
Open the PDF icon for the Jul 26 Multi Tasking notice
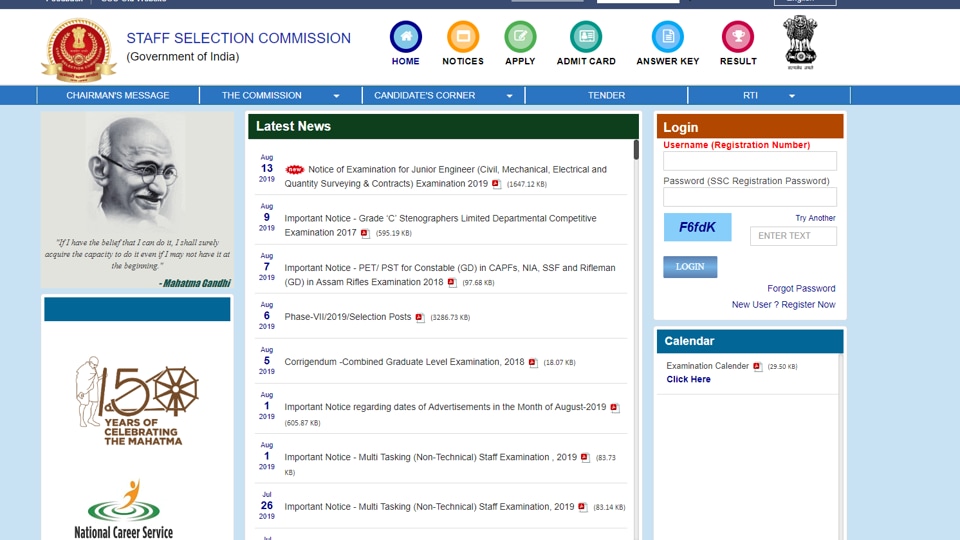583,507
